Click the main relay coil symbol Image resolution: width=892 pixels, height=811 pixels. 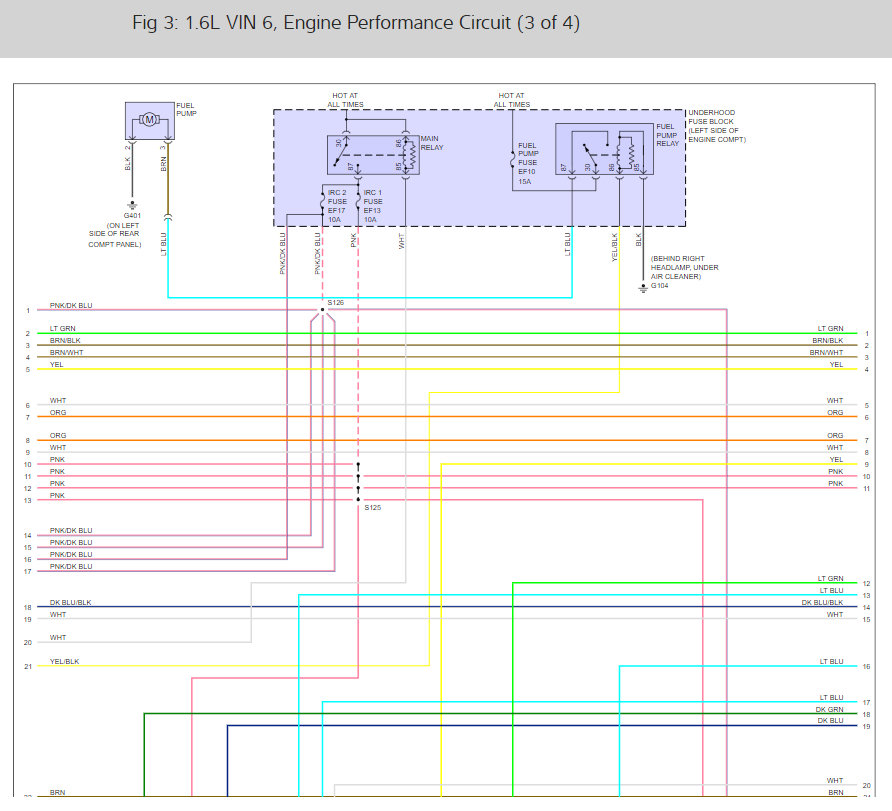click(x=411, y=155)
